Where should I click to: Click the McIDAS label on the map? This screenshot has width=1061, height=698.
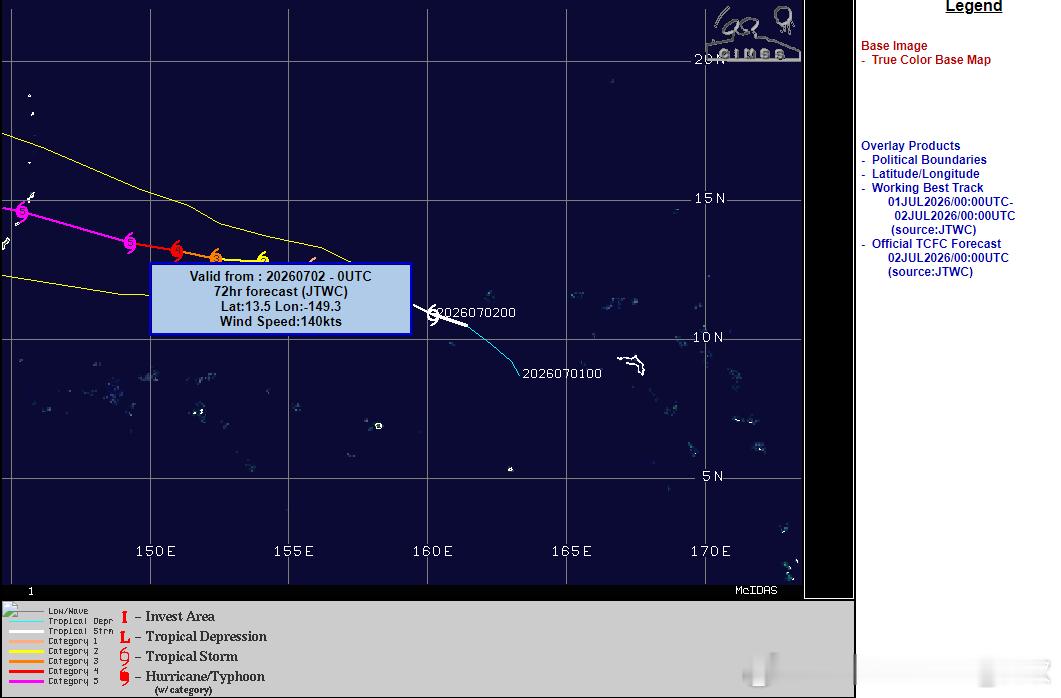click(756, 590)
